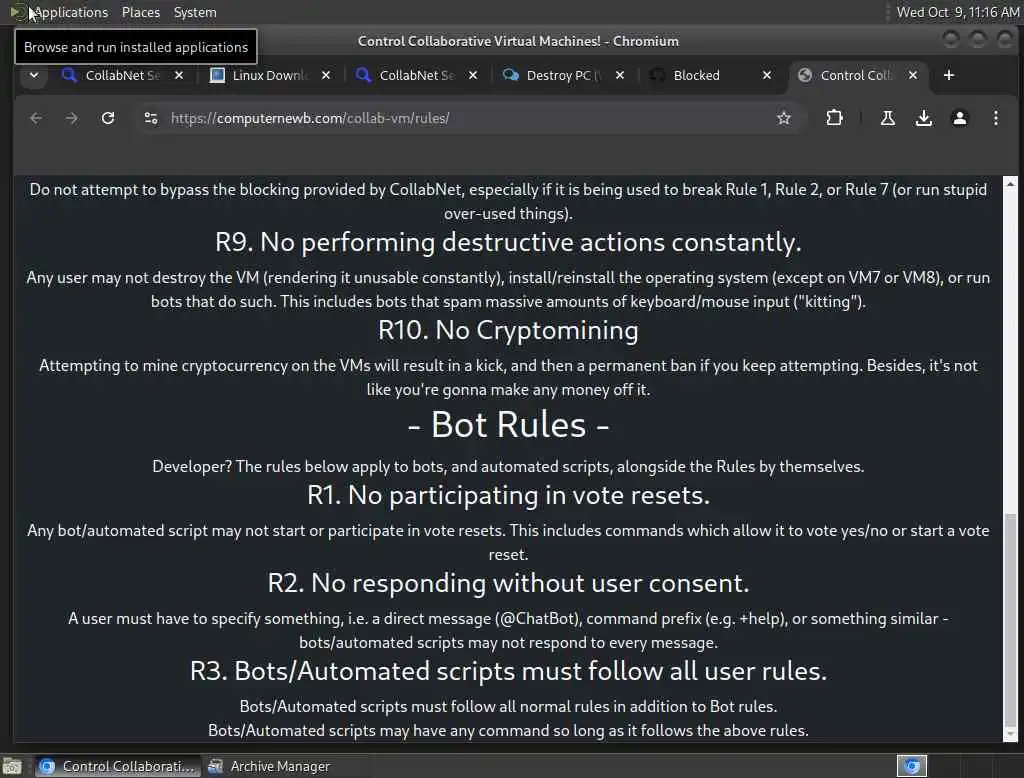Screen dimensions: 1024x778
Task: Reload the current page
Action: [108, 118]
